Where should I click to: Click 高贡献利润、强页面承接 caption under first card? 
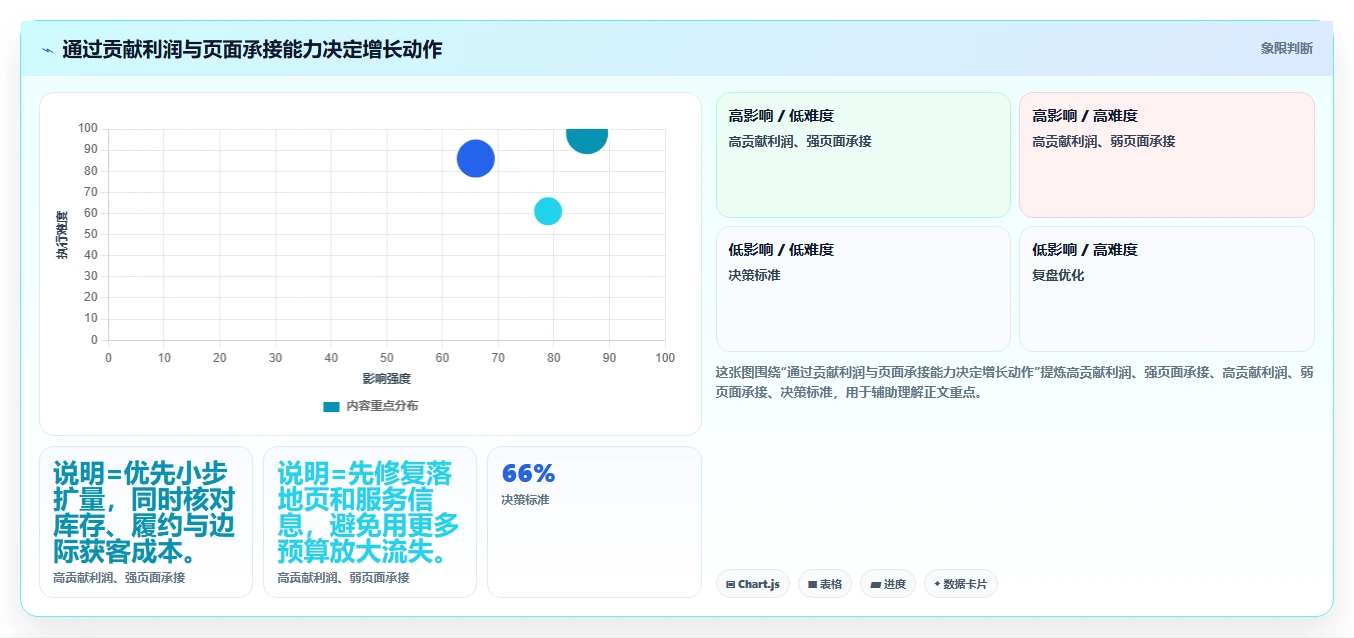[119, 578]
